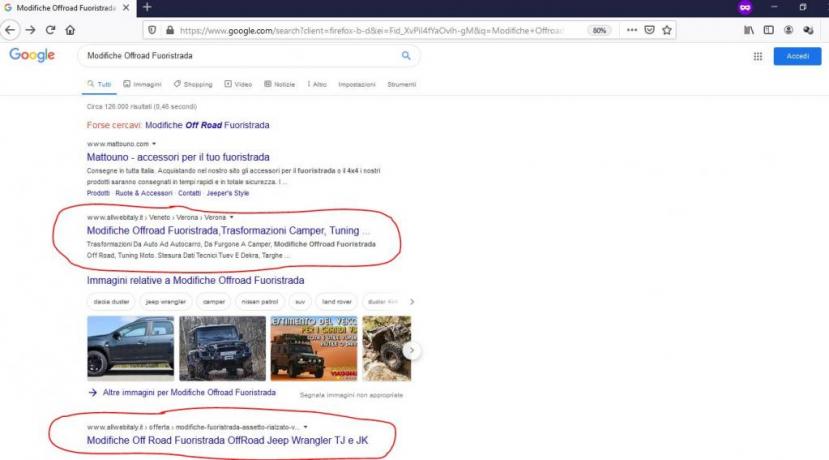Open the Jeeper's Style sitelink
This screenshot has height=460, width=829.
(x=228, y=193)
